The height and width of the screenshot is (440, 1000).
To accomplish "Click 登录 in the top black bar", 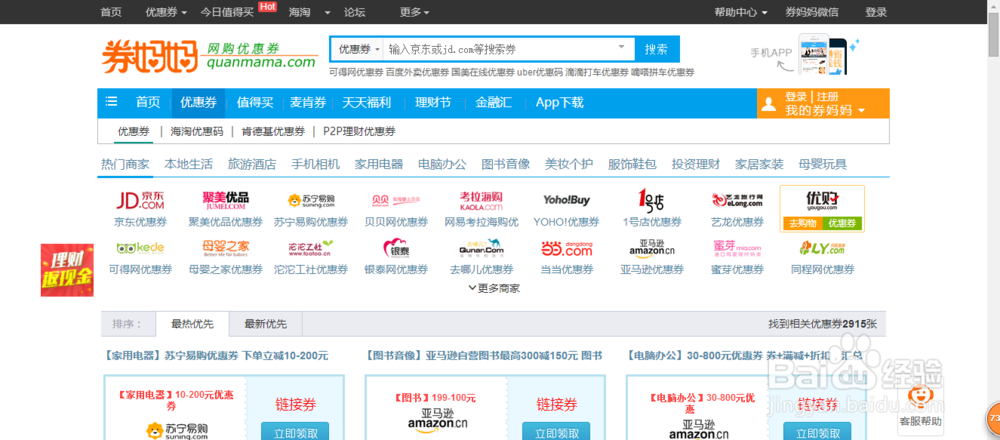I will tap(876, 12).
